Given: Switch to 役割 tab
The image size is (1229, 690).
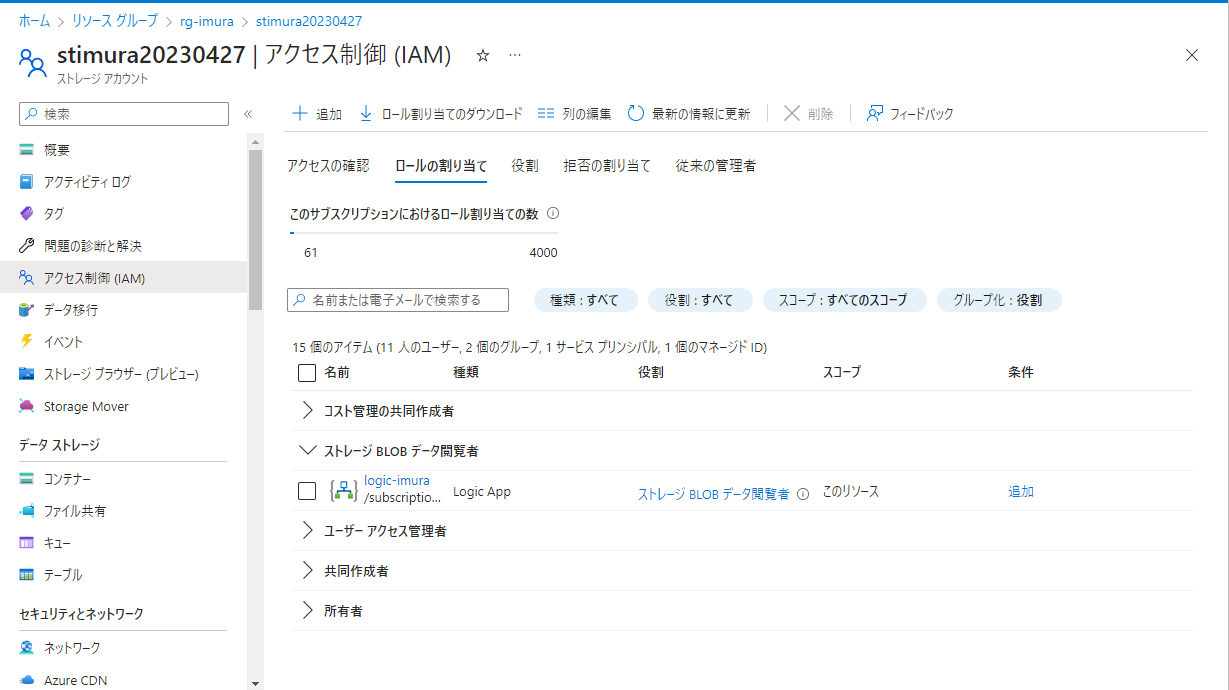Looking at the screenshot, I should (525, 166).
